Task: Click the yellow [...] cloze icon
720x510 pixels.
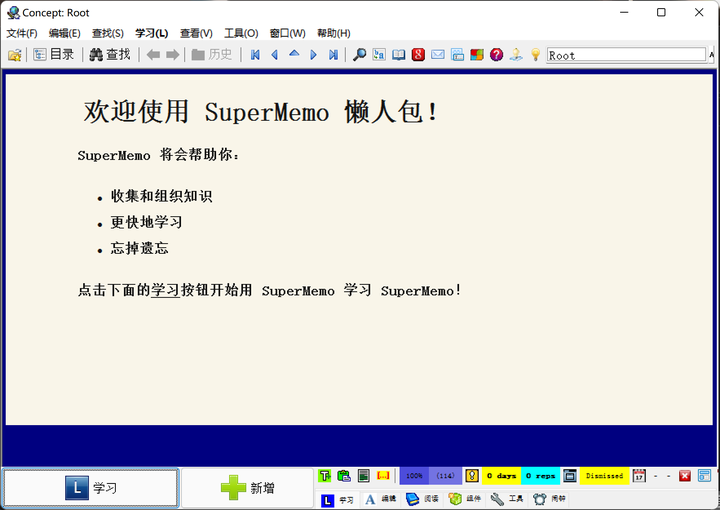Action: (383, 476)
